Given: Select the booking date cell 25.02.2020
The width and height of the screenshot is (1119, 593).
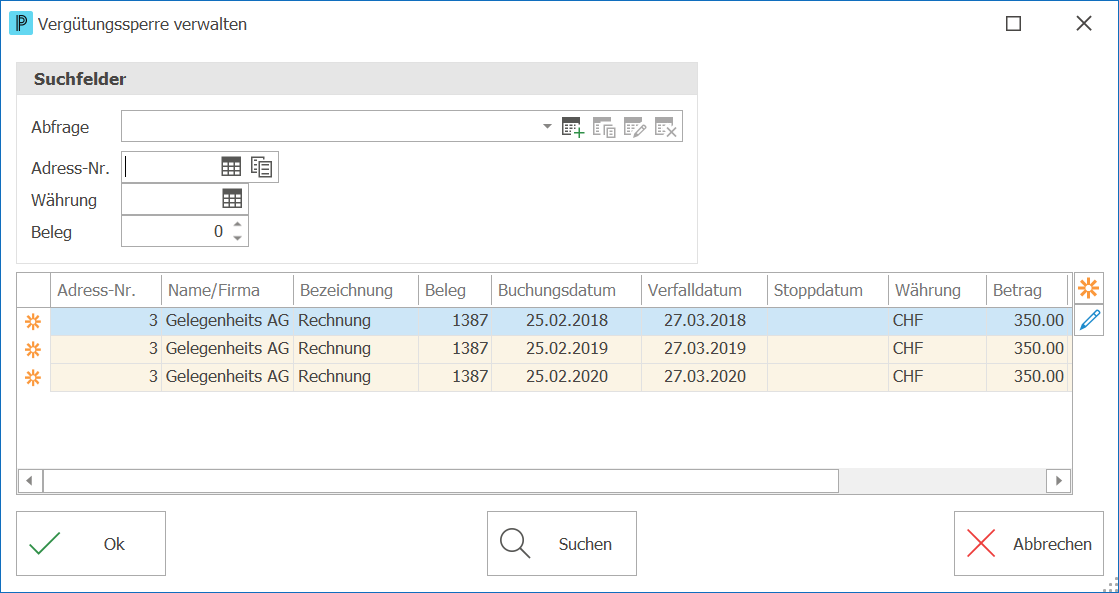Looking at the screenshot, I should point(567,377).
